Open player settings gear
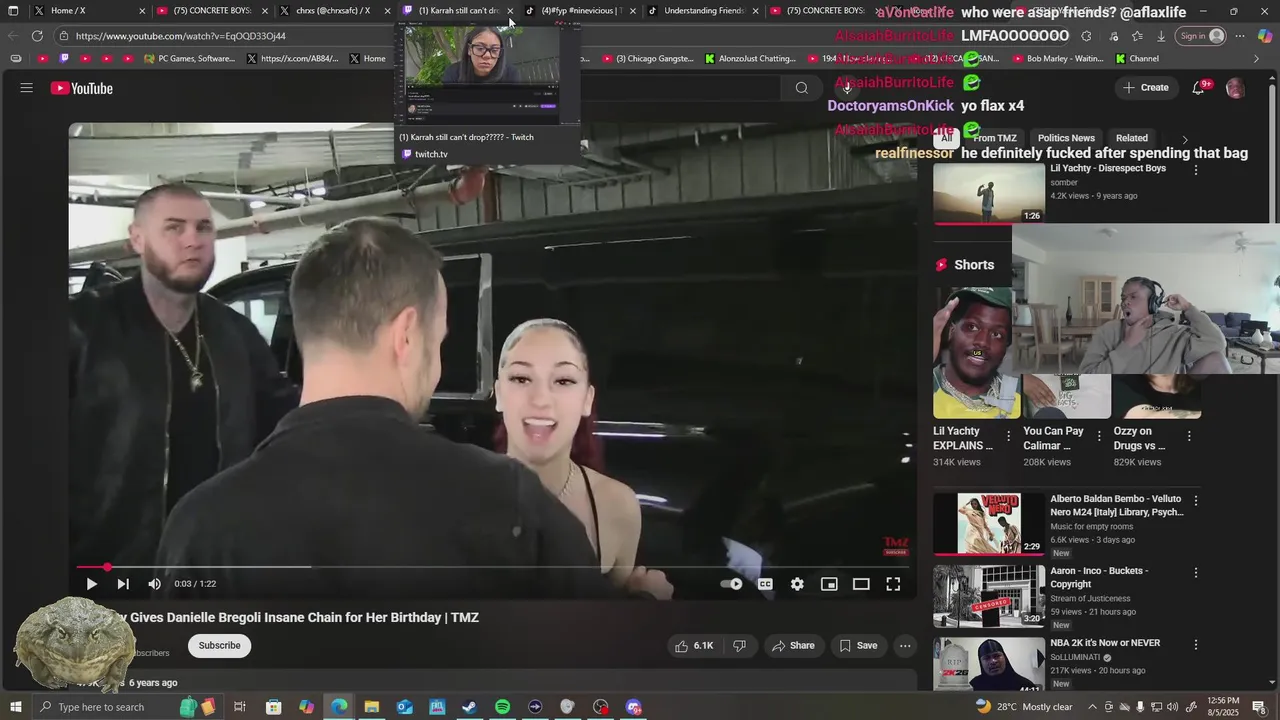The image size is (1280, 720). click(x=797, y=584)
